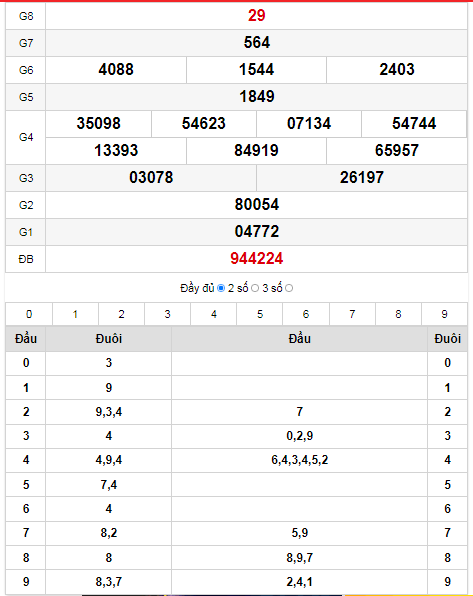Select the 'Đầy đủ' radio button
This screenshot has width=473, height=596.
tap(221, 288)
